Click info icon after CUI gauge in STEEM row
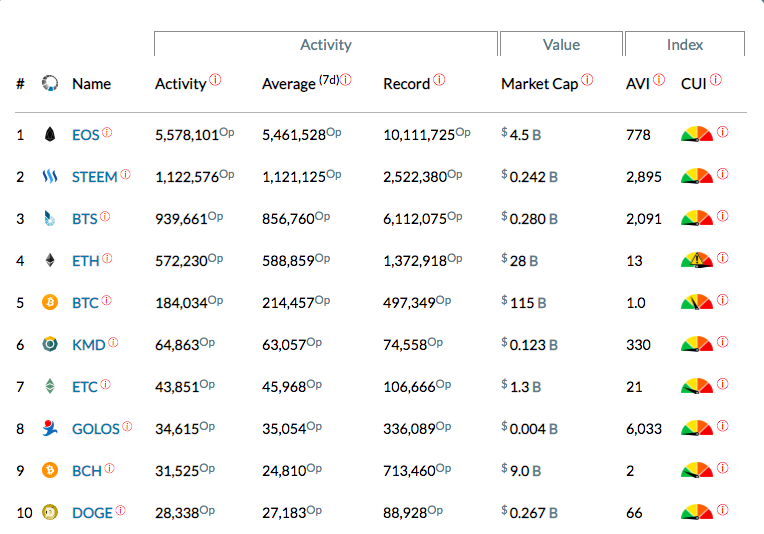This screenshot has width=764, height=534. point(723,174)
